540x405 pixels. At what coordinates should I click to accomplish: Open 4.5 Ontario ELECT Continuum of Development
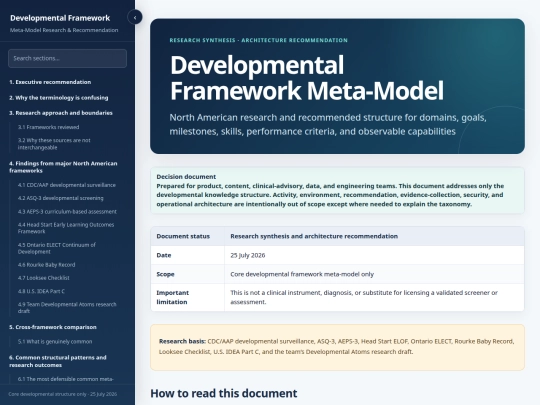[x=57, y=248]
